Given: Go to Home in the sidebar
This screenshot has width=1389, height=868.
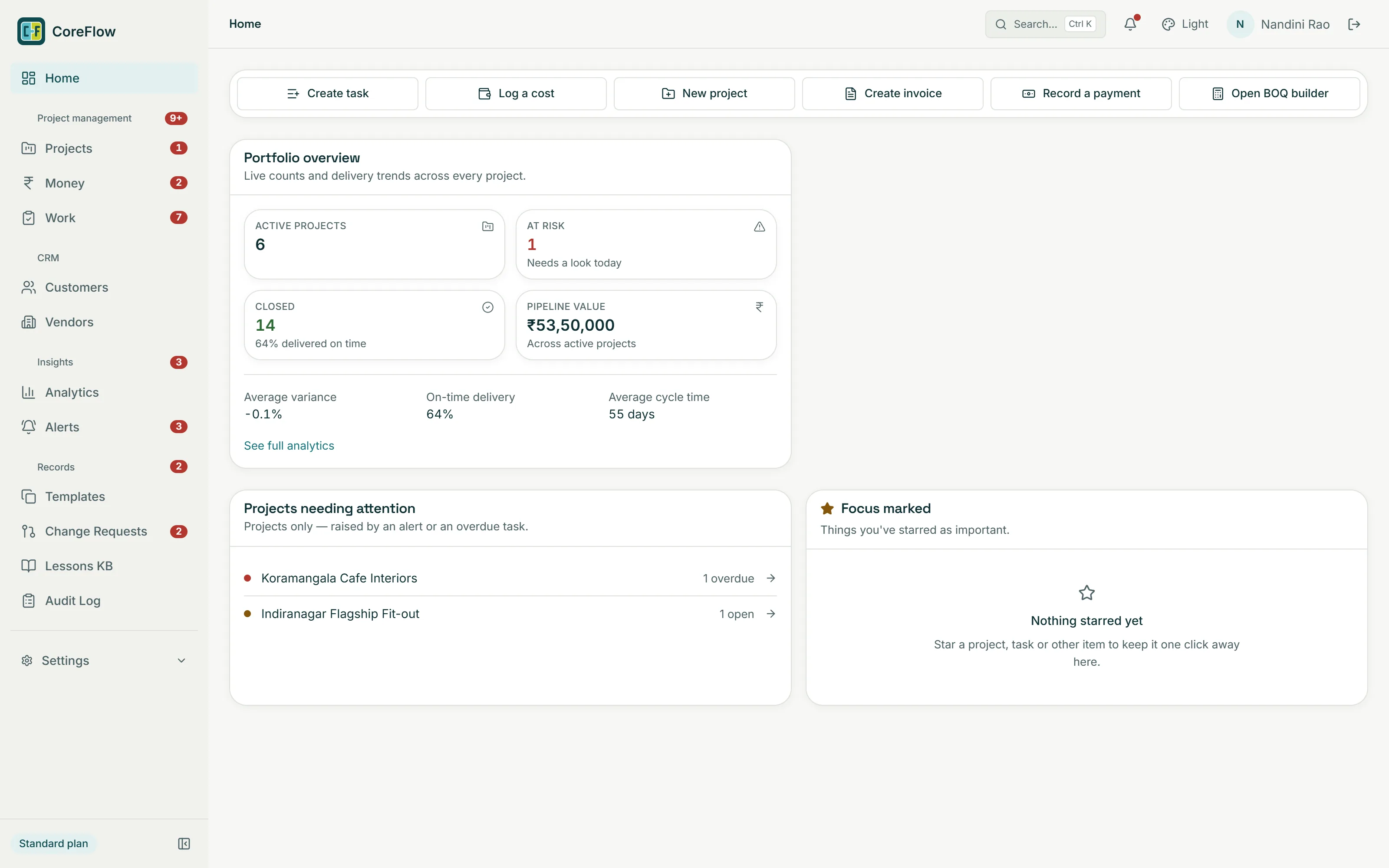Looking at the screenshot, I should (x=104, y=78).
